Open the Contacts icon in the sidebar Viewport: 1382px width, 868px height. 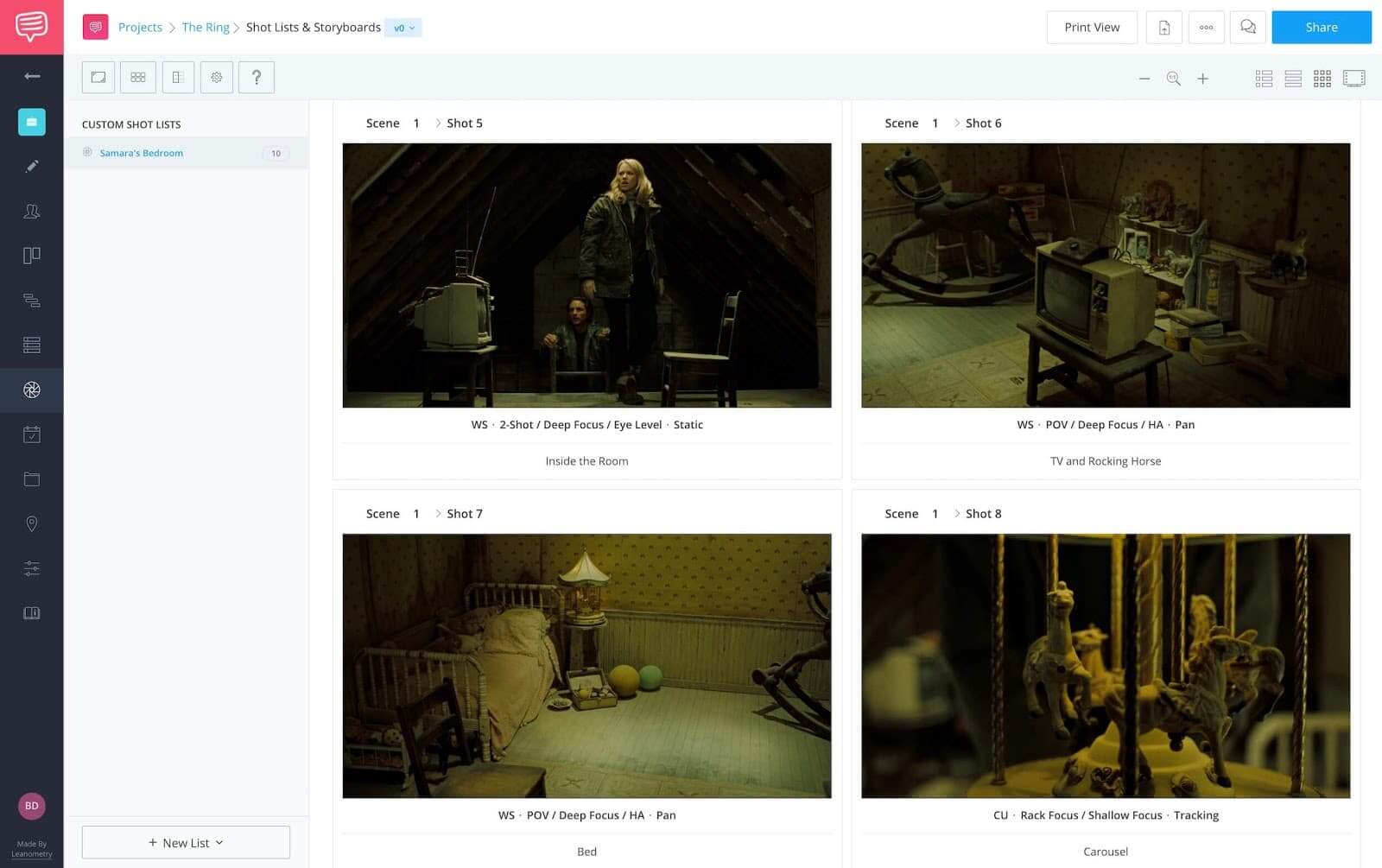[x=32, y=212]
